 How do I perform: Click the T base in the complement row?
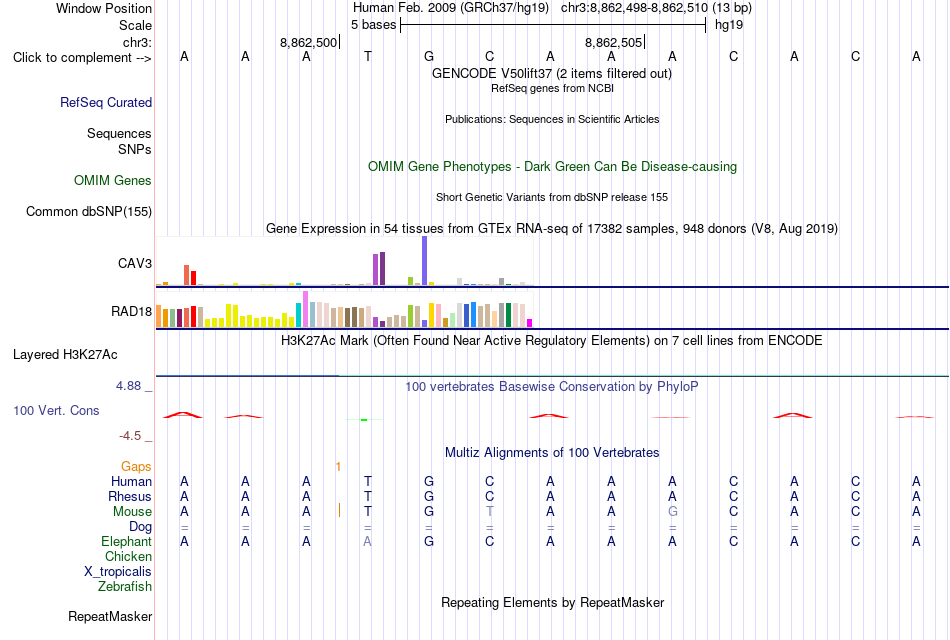pos(367,57)
